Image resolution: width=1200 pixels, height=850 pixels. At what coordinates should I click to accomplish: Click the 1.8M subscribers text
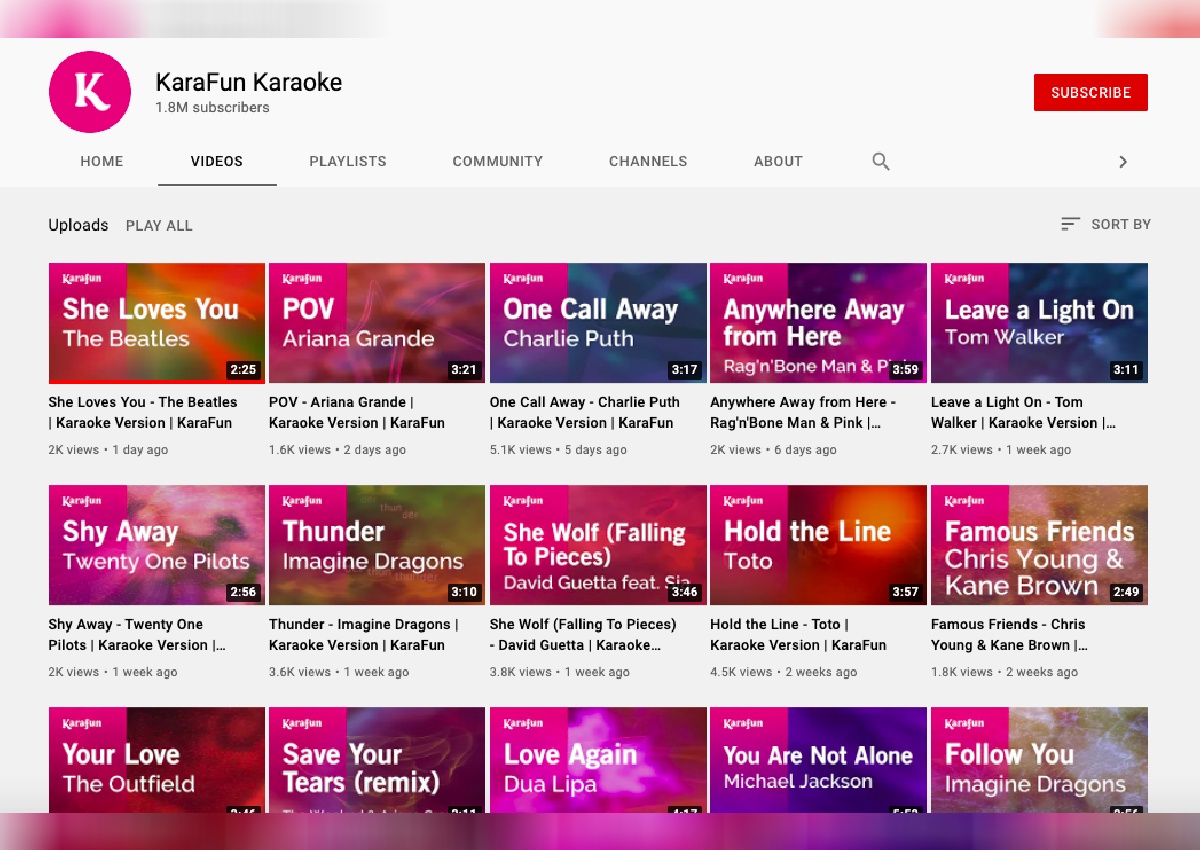(212, 107)
